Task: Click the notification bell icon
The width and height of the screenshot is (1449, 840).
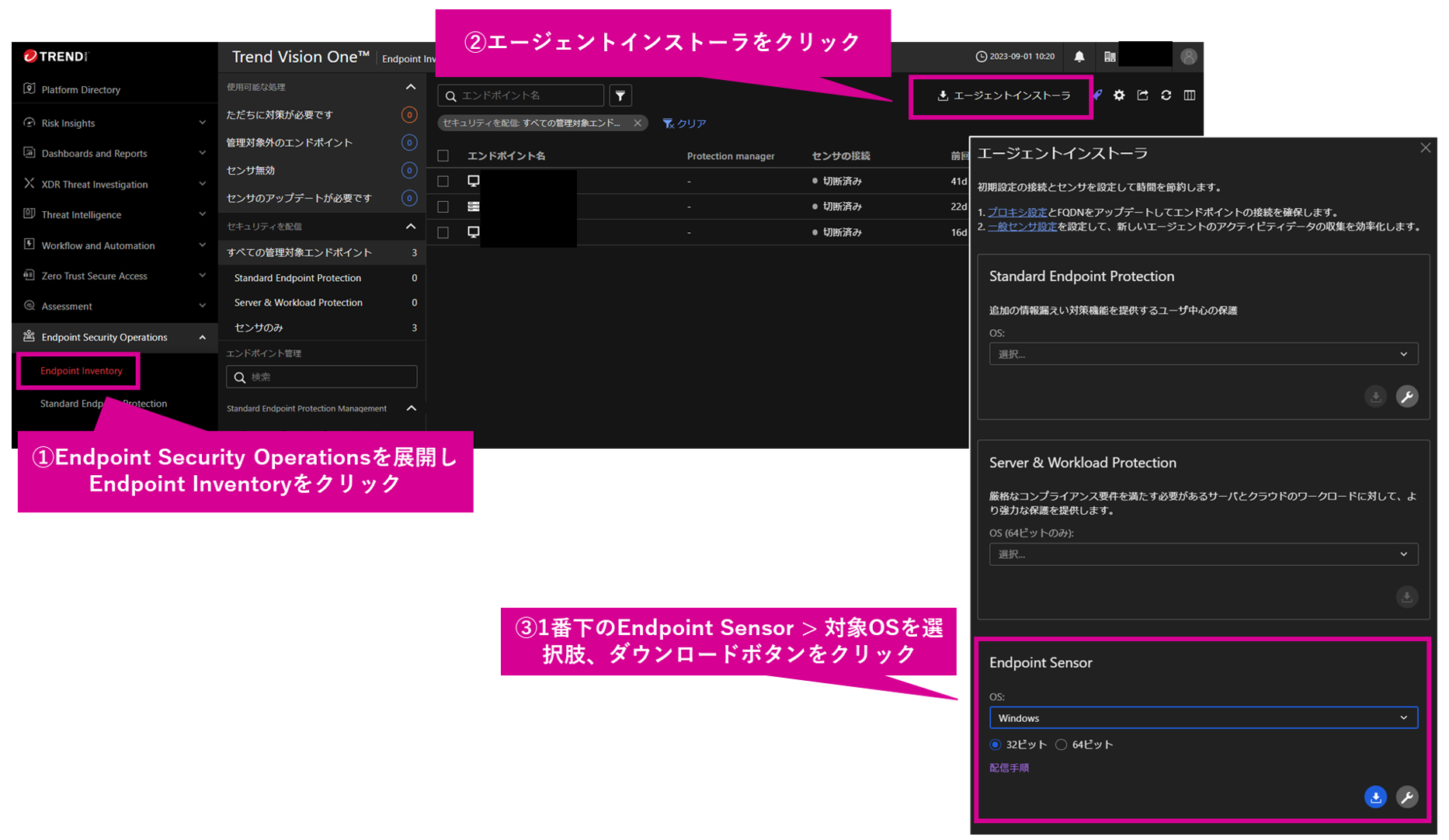Action: [1079, 57]
